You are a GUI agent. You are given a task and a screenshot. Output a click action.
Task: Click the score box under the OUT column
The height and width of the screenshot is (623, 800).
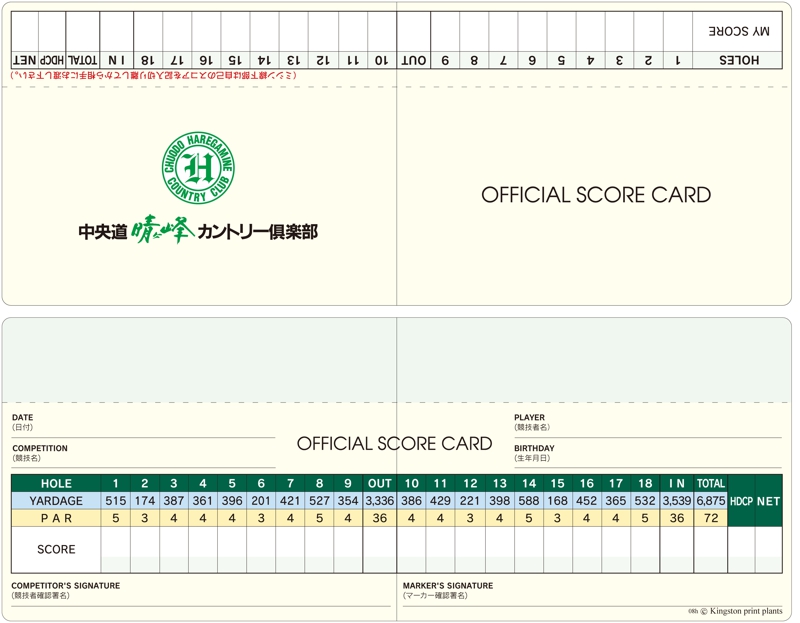(x=380, y=550)
